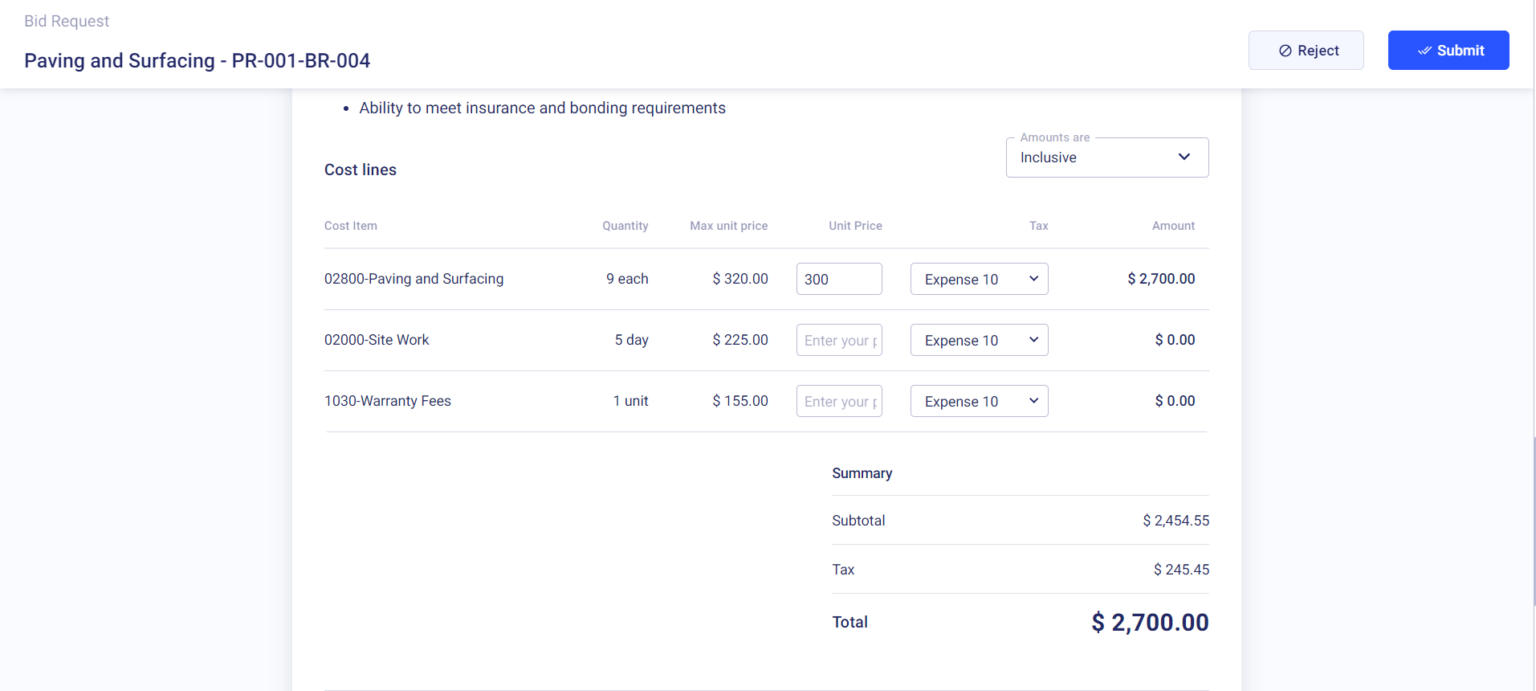Screen dimensions: 1536x691
Task: Click the chevron on the first Expense 10 dropdown
Action: click(x=1036, y=279)
